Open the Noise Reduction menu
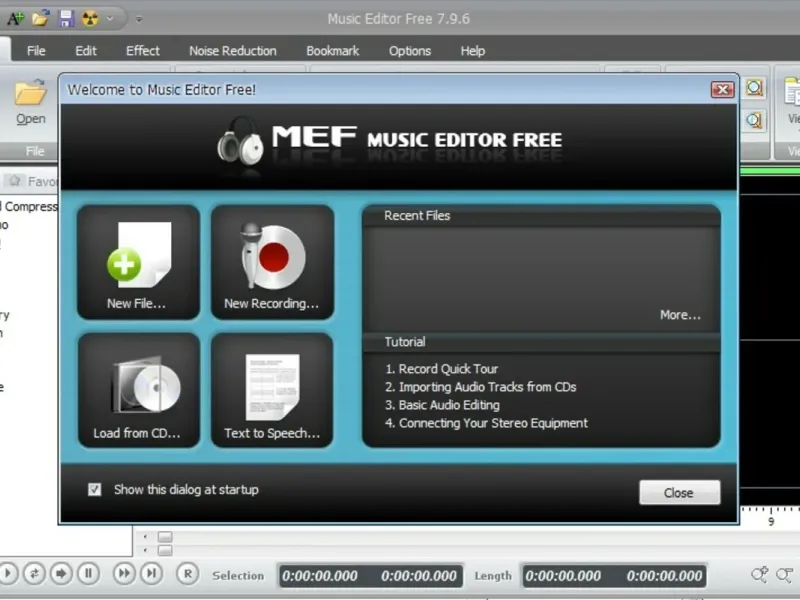Viewport: 800px width, 600px height. point(233,51)
